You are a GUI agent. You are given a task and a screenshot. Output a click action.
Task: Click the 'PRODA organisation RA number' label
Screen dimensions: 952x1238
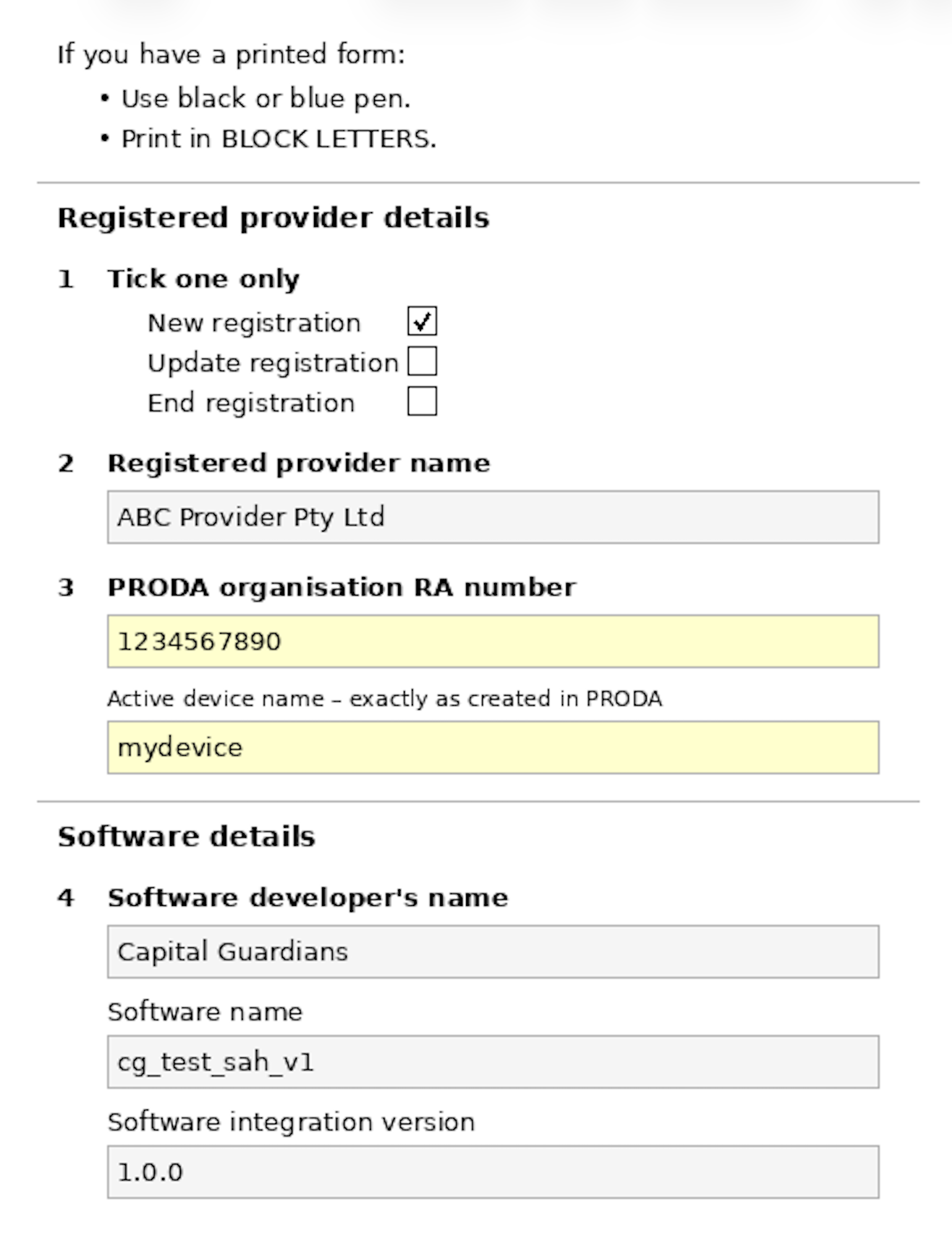click(341, 587)
